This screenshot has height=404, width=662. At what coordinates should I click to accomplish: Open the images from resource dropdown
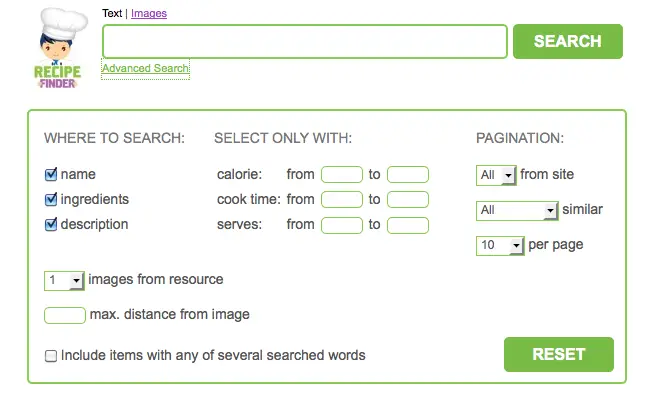[x=65, y=281]
